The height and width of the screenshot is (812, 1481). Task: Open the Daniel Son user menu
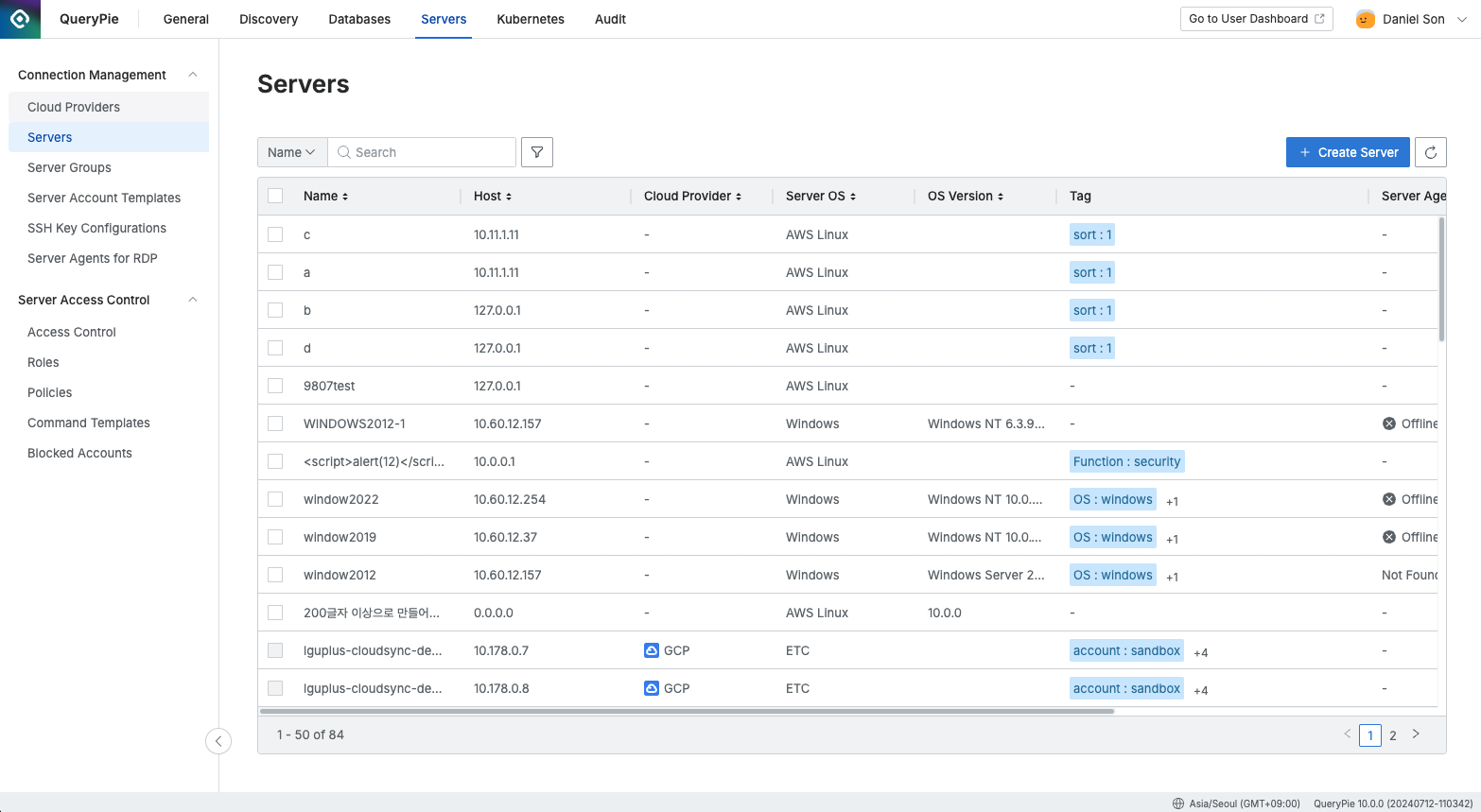pos(1413,19)
